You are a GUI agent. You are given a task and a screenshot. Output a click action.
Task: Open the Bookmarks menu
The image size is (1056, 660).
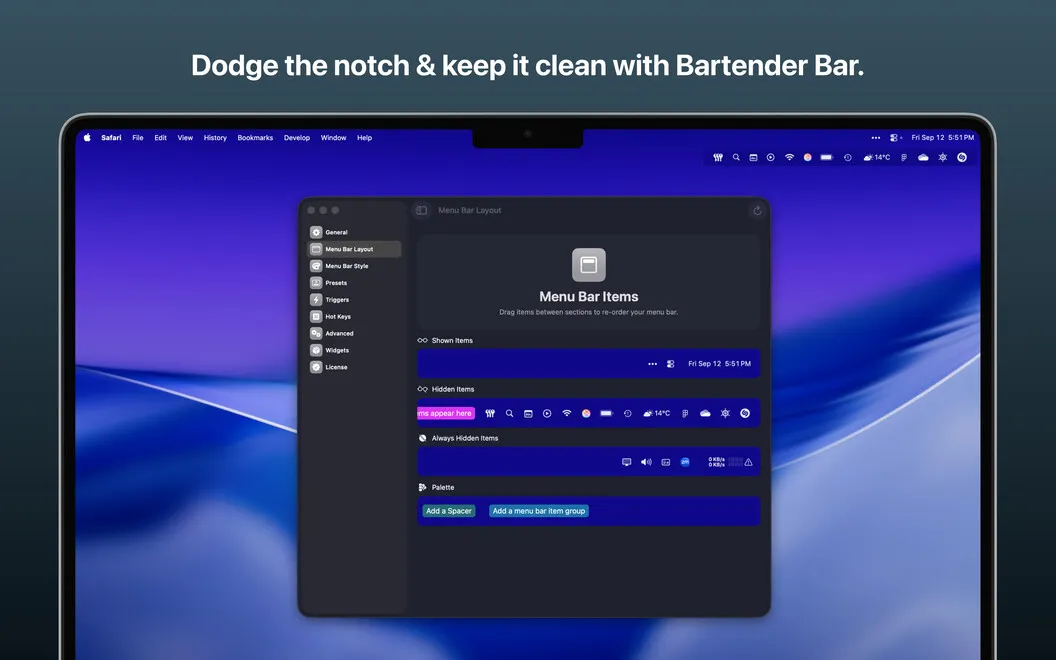pos(255,137)
